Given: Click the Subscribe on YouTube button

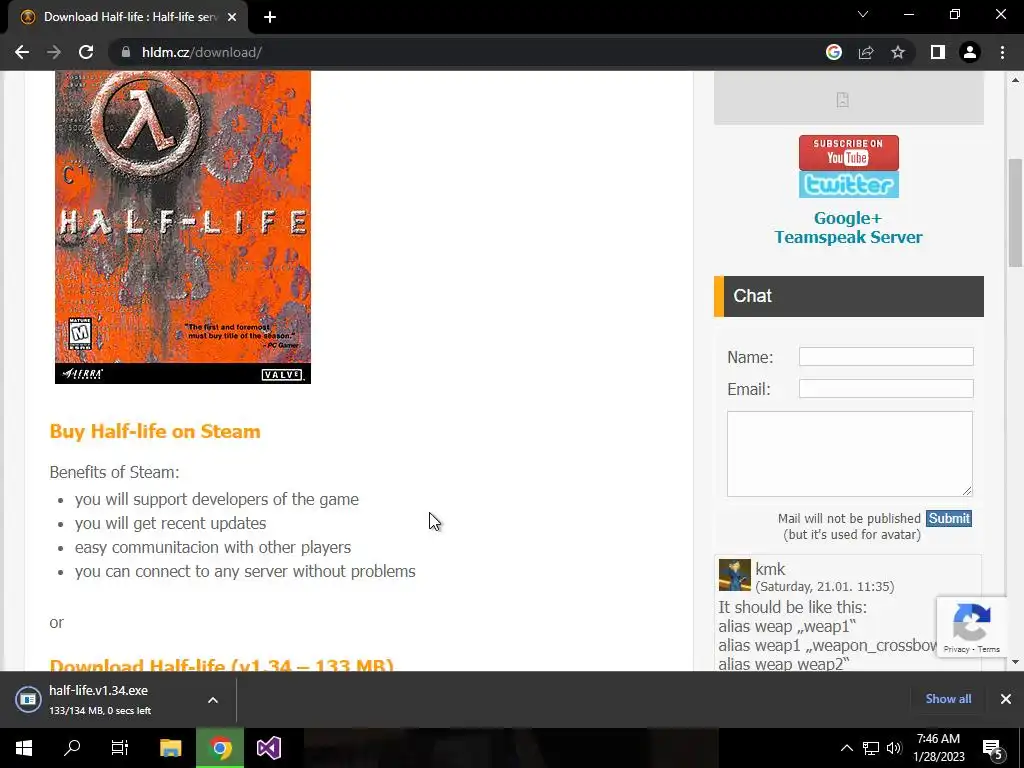Looking at the screenshot, I should (x=848, y=153).
